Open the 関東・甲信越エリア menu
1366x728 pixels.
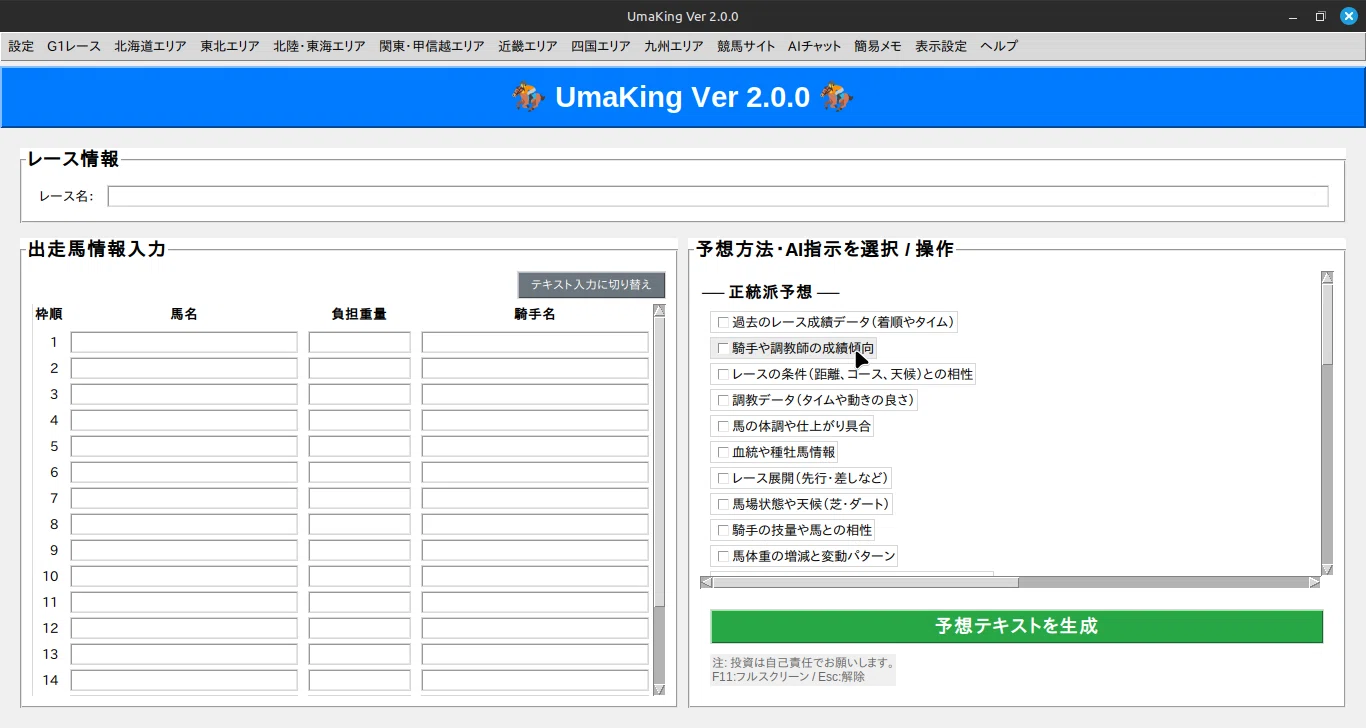coord(432,46)
